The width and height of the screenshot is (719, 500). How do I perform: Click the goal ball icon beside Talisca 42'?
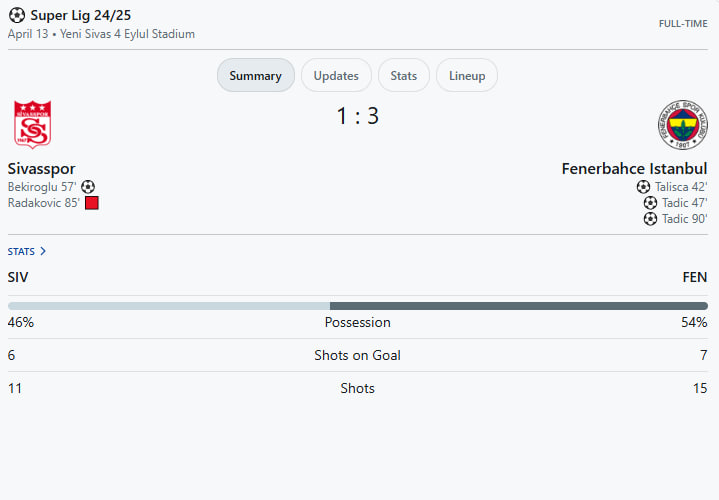(x=643, y=187)
